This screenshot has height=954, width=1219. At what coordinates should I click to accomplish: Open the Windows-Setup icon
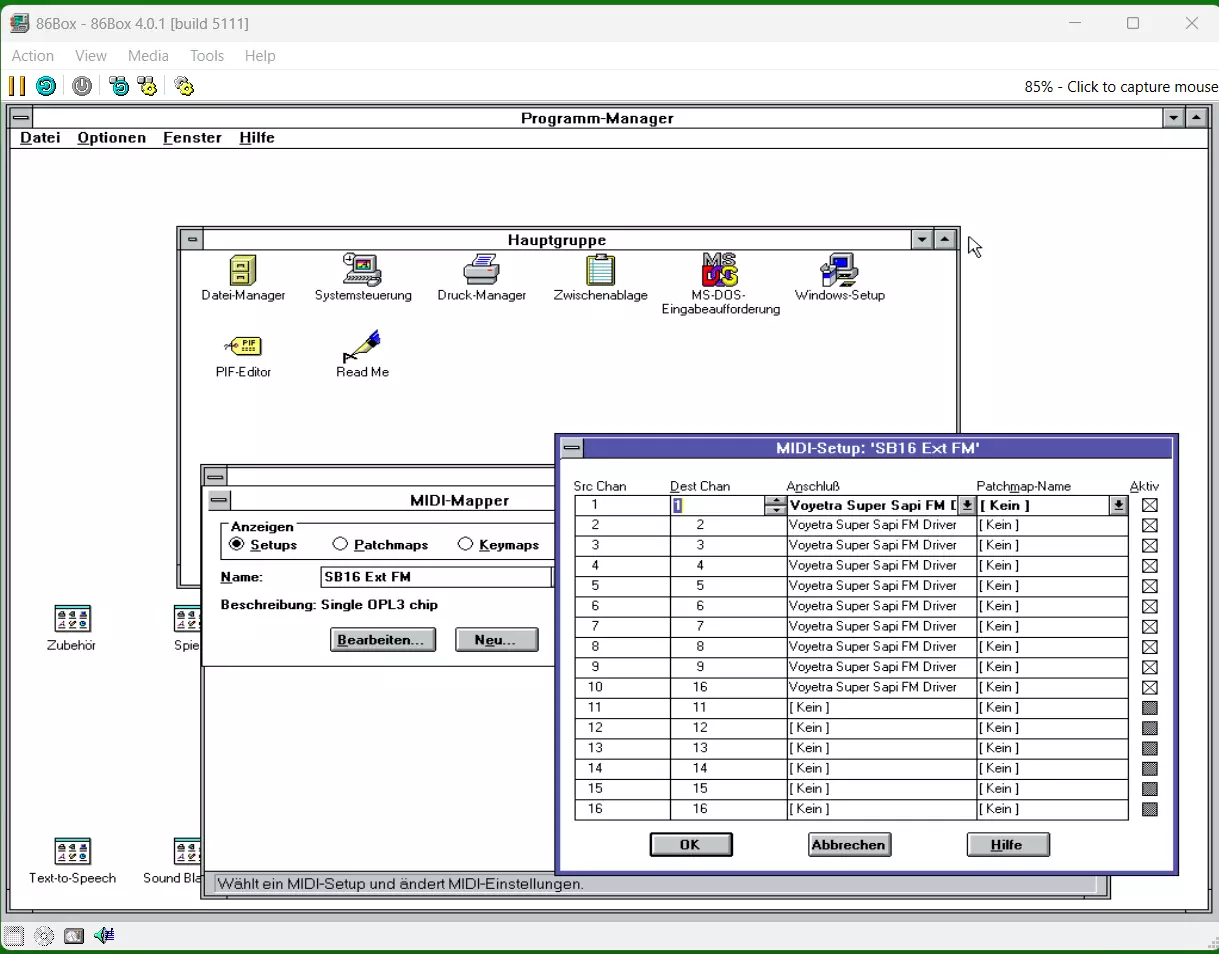(x=839, y=270)
